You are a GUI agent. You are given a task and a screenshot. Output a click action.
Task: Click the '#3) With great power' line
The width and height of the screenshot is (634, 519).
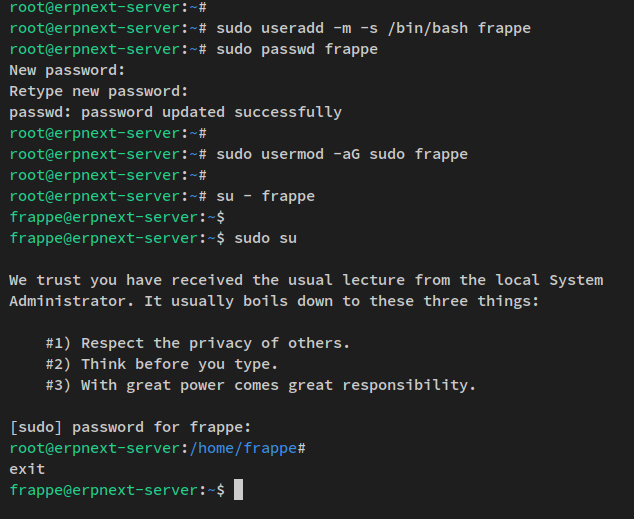(260, 385)
